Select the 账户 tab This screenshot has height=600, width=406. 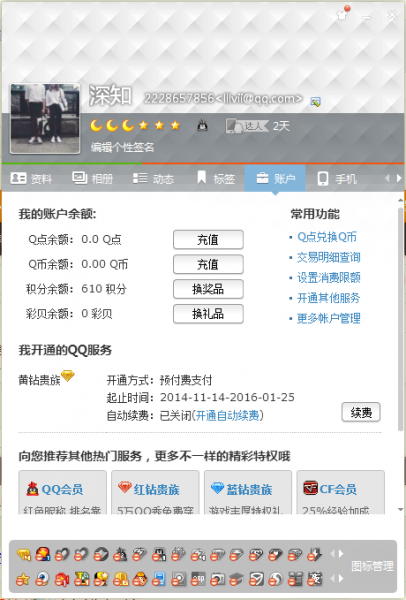275,178
